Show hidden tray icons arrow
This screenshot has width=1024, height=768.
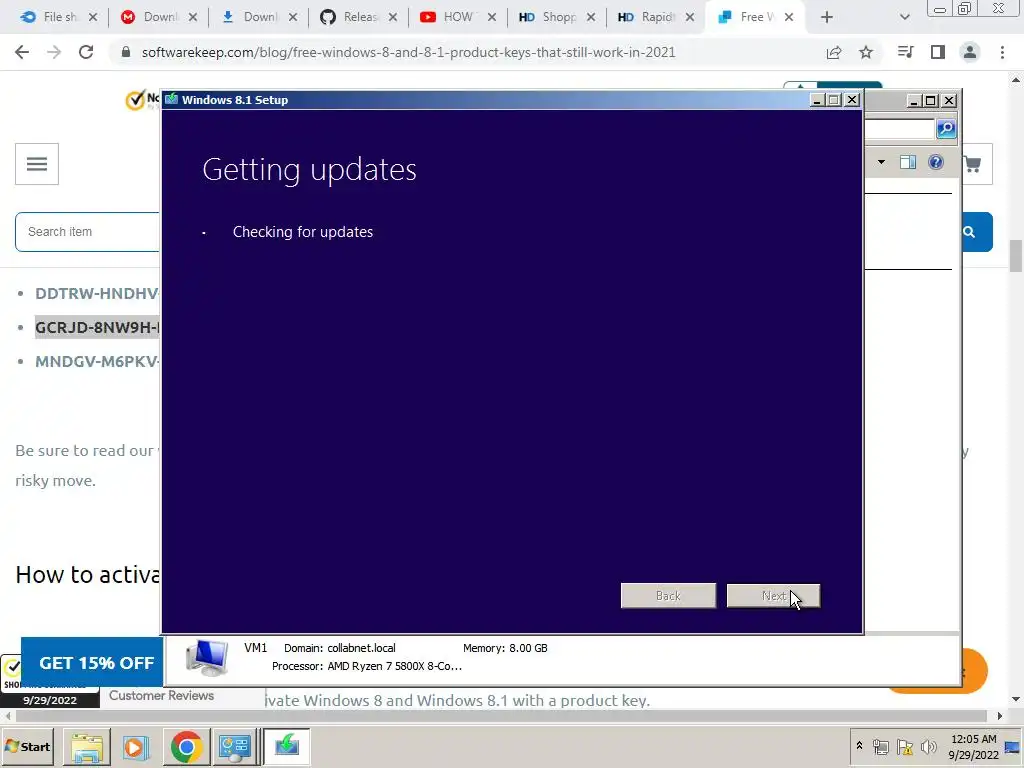click(x=859, y=746)
